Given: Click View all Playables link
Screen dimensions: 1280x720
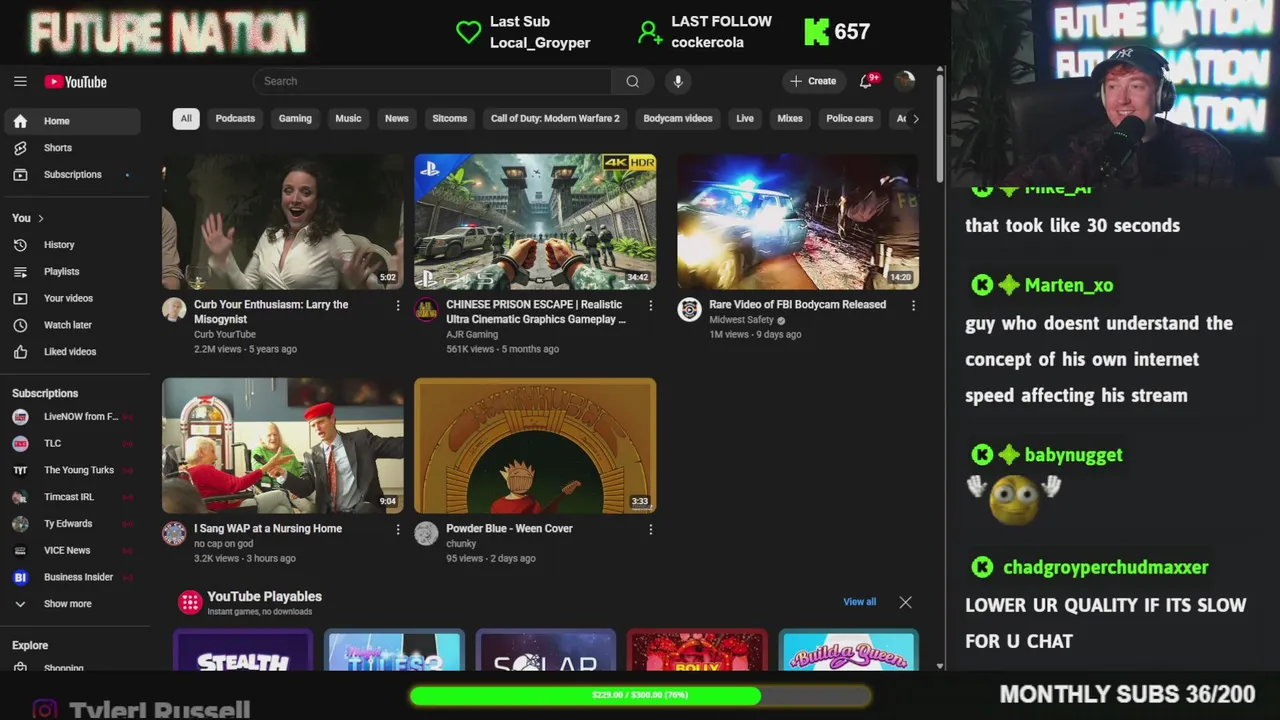Looking at the screenshot, I should [859, 602].
